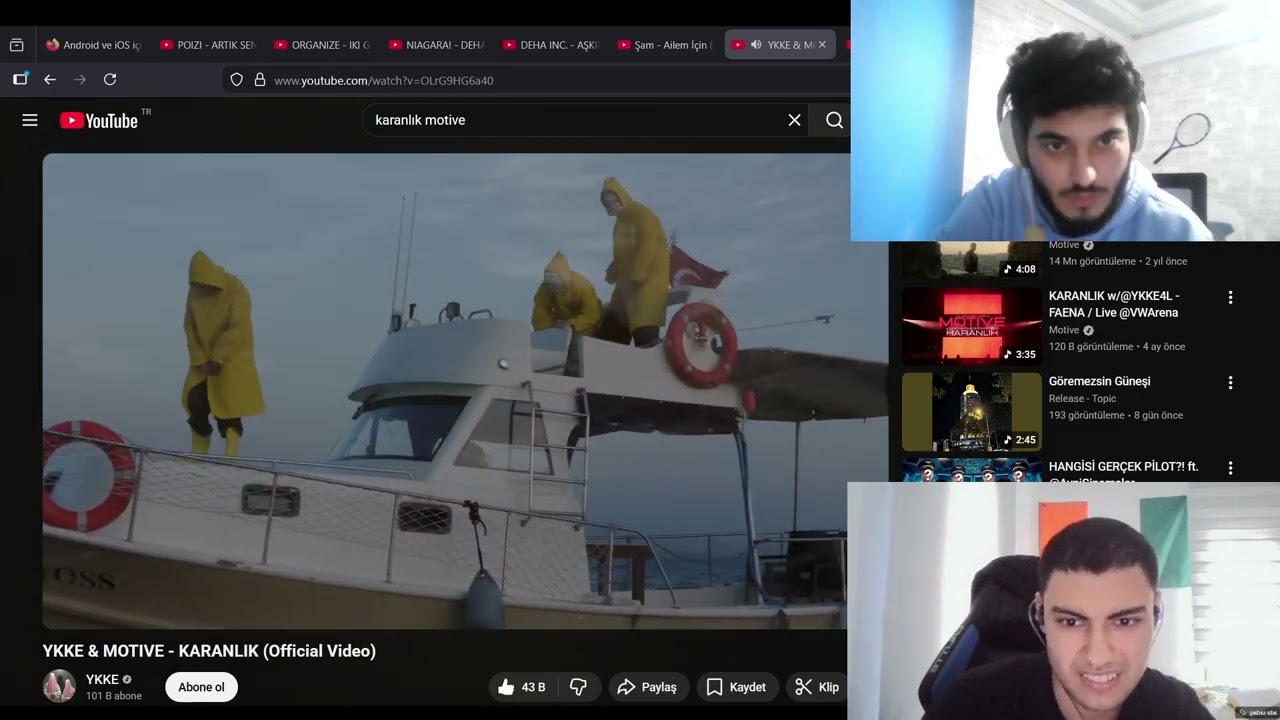Submit search with the magnifier button
This screenshot has height=720, width=1280.
pos(834,120)
